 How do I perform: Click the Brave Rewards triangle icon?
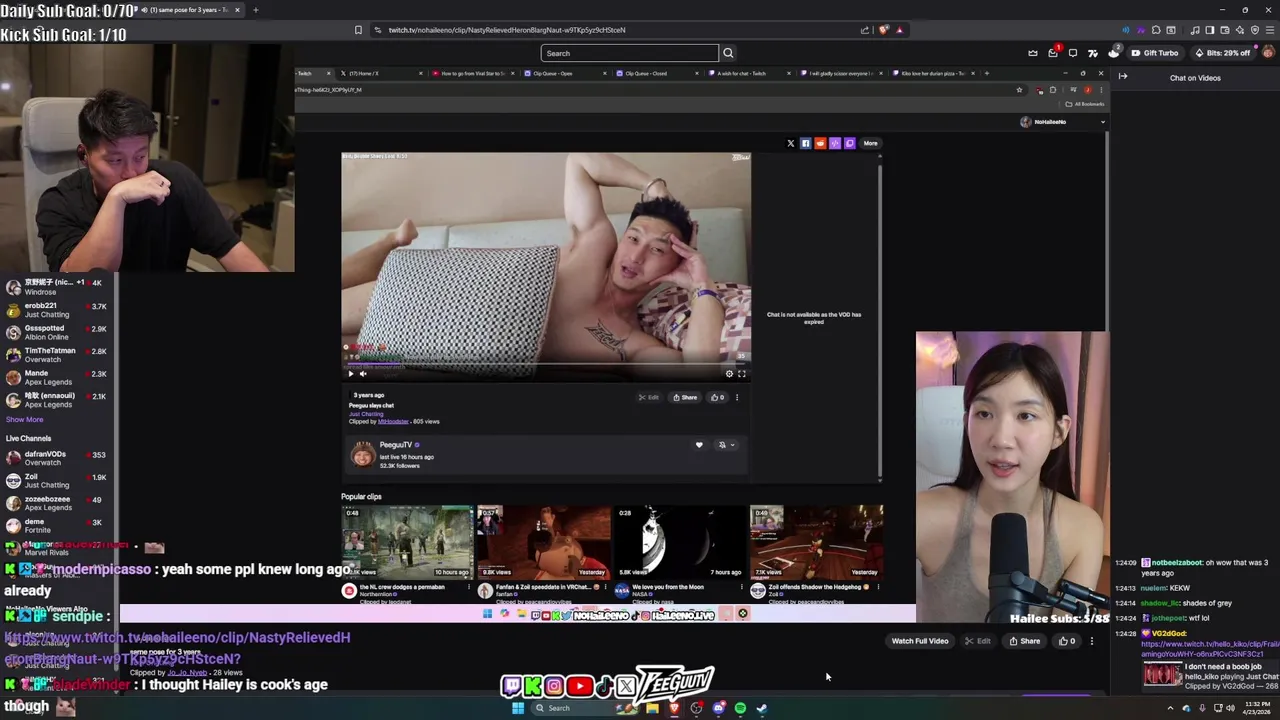point(899,30)
